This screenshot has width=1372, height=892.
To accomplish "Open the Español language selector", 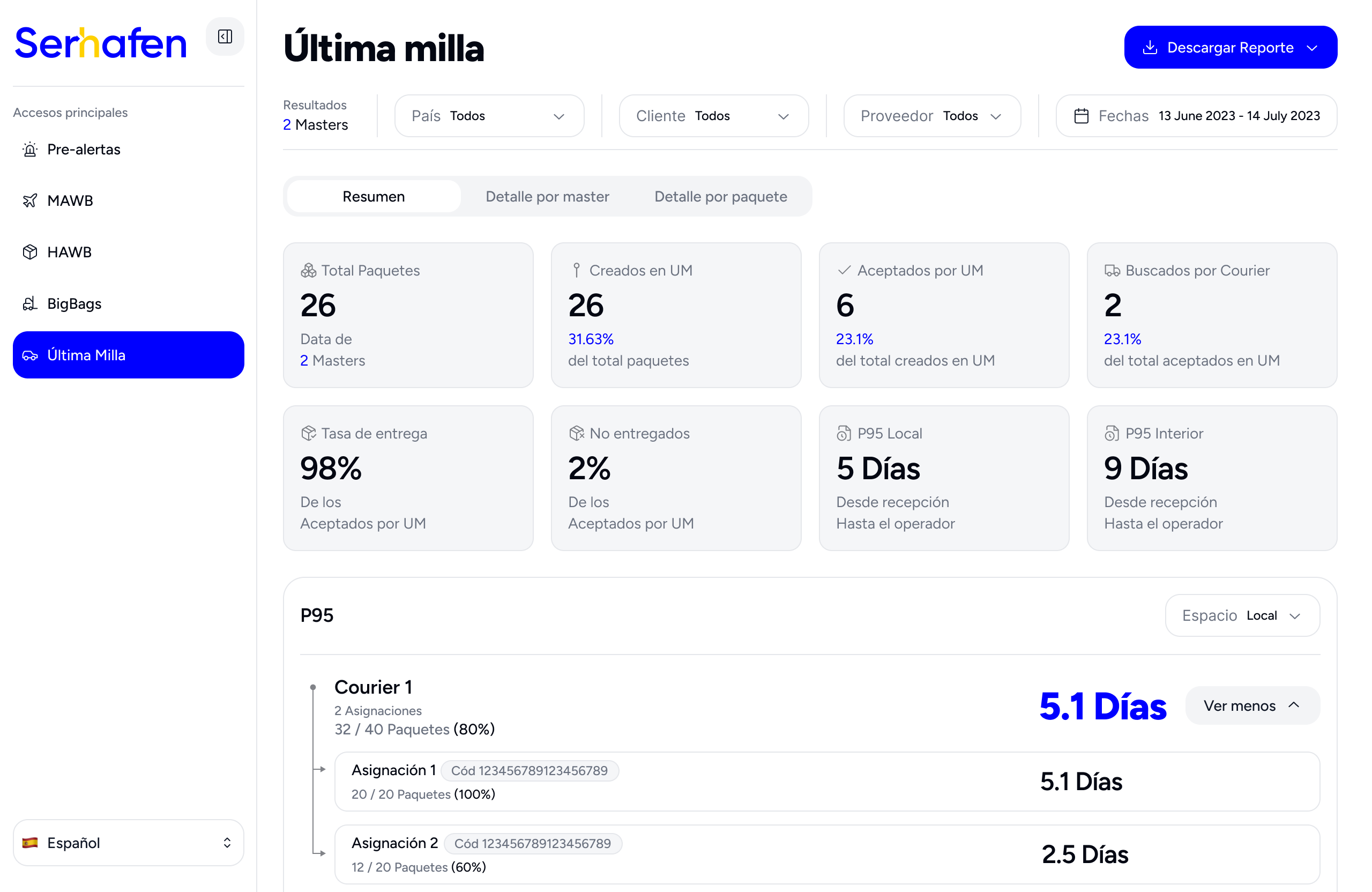I will pyautogui.click(x=129, y=842).
